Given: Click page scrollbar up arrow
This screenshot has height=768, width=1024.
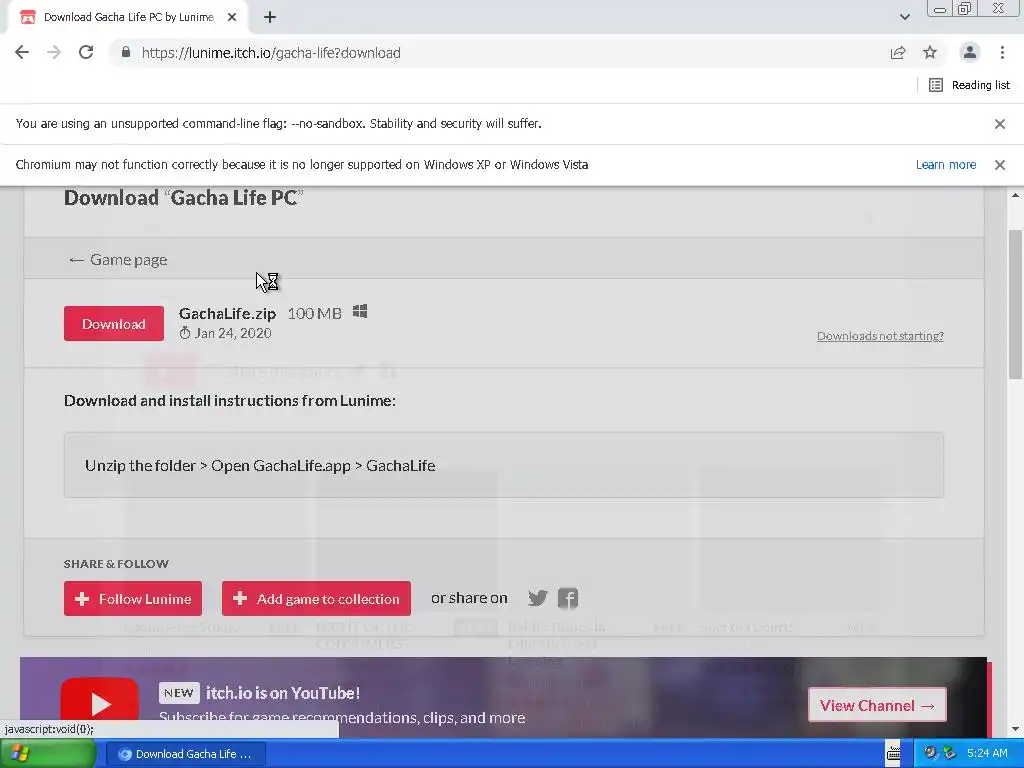Looking at the screenshot, I should pyautogui.click(x=1016, y=195).
